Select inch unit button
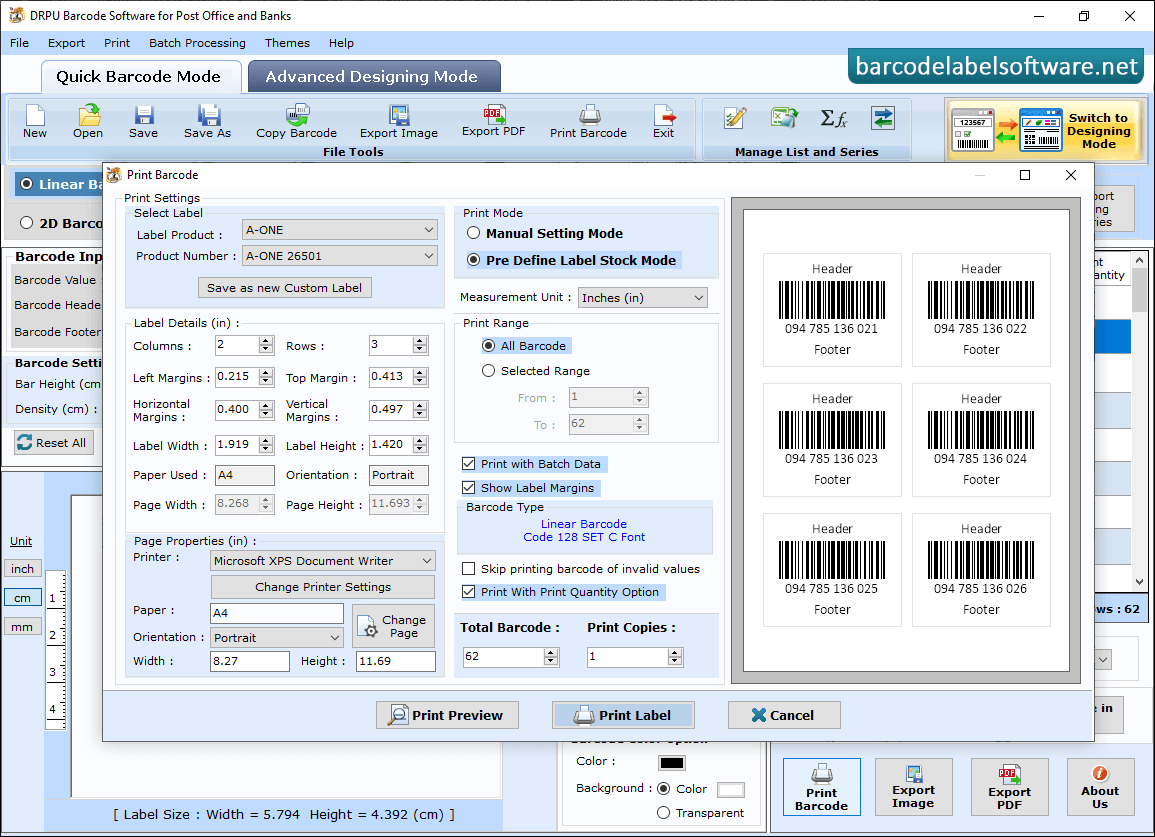 [22, 569]
